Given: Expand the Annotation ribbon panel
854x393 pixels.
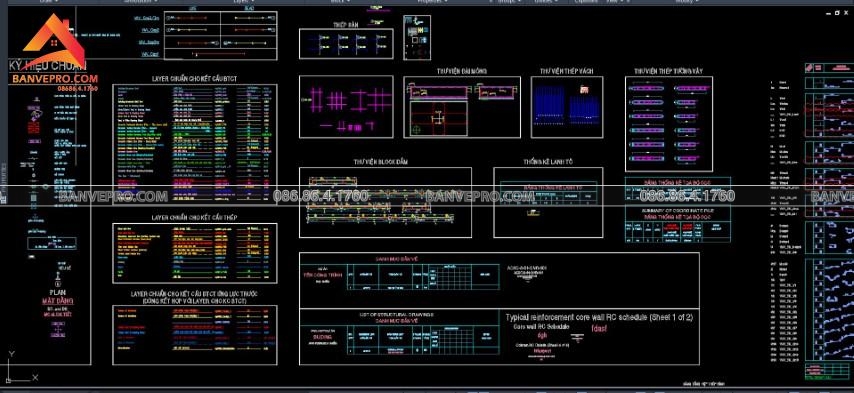Looking at the screenshot, I should pos(139,2).
